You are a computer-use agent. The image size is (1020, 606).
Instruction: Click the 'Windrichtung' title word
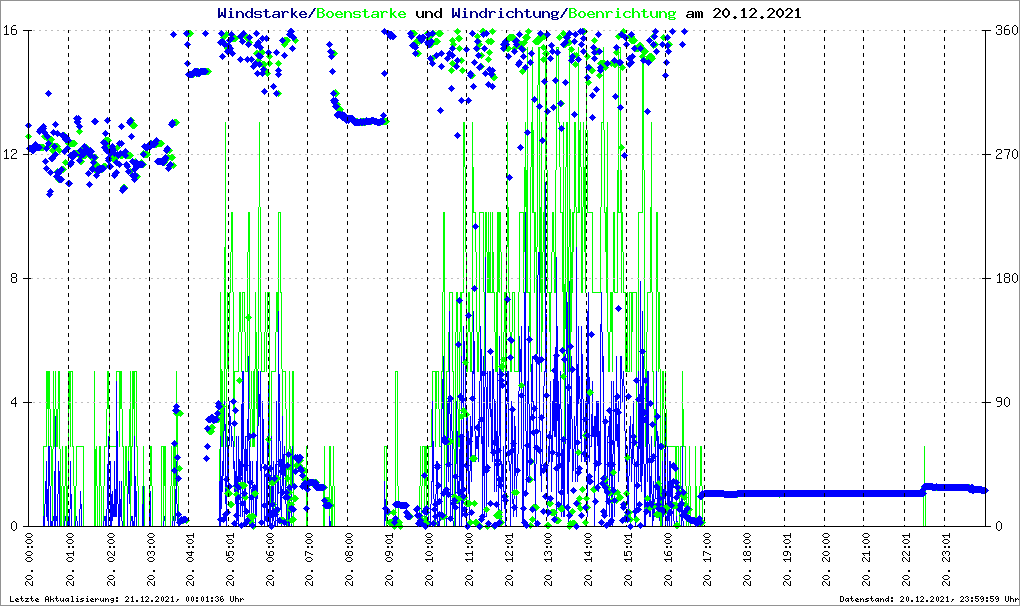[x=507, y=13]
